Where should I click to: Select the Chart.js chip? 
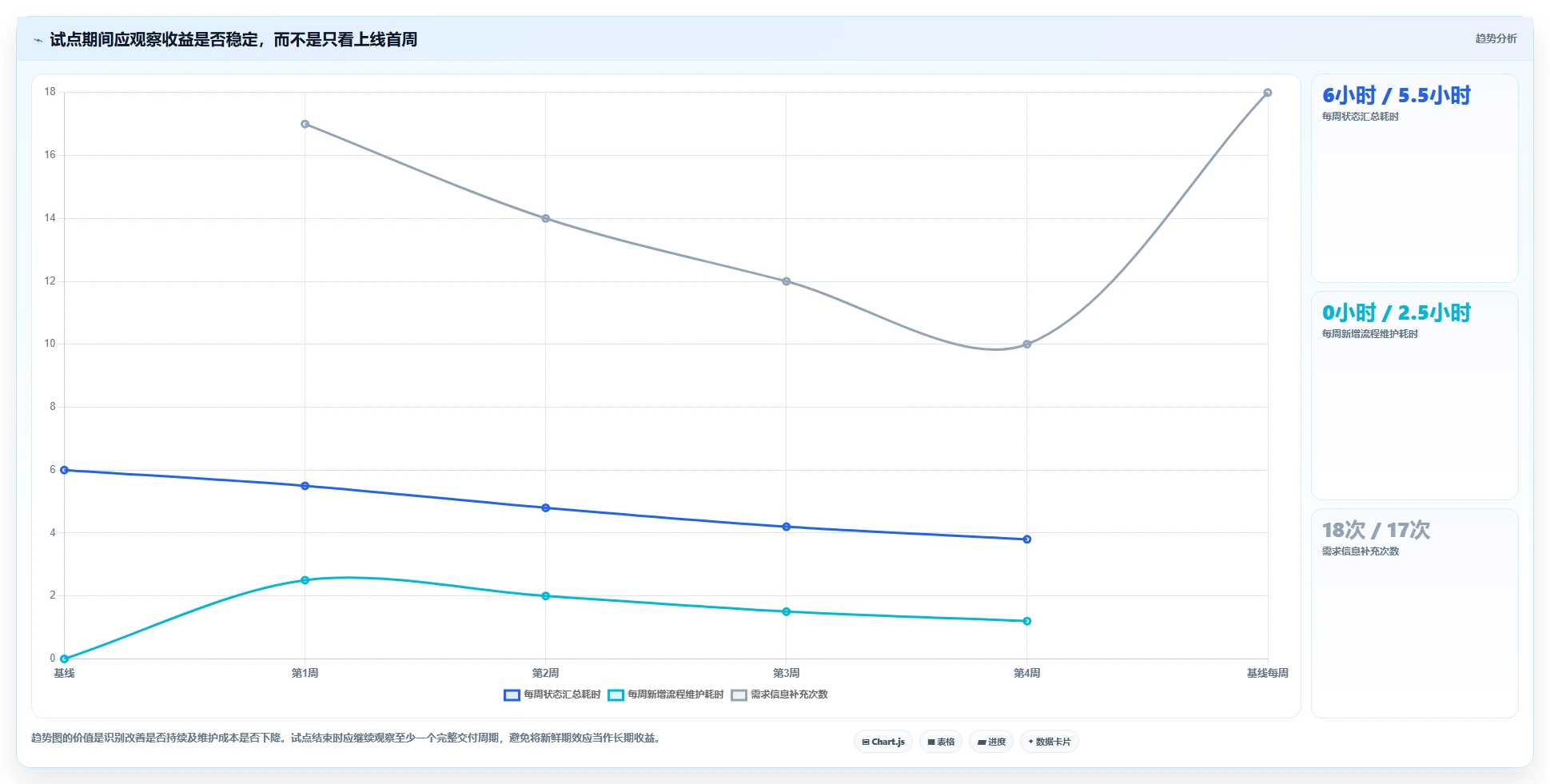(883, 742)
